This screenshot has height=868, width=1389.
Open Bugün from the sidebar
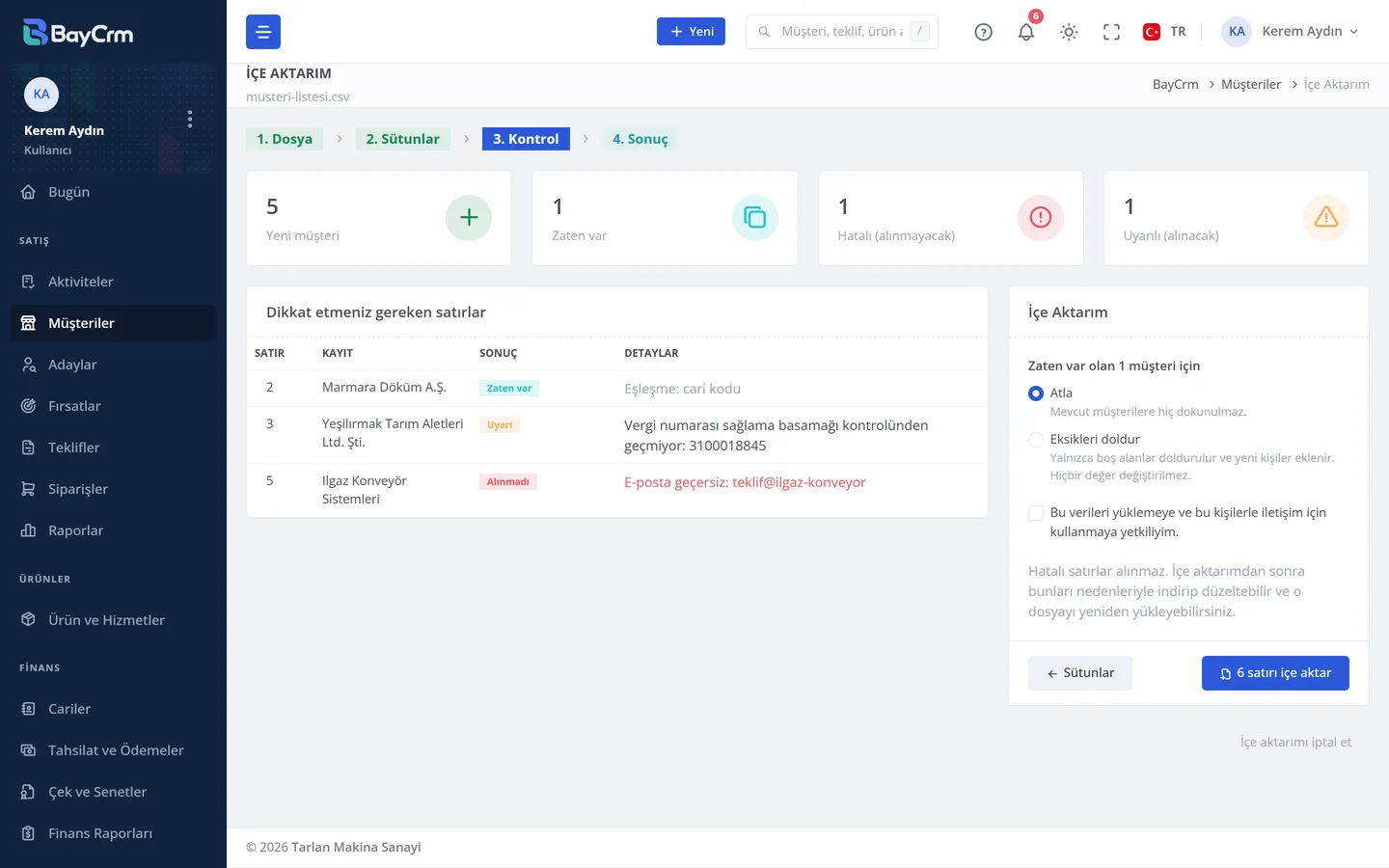[x=113, y=192]
